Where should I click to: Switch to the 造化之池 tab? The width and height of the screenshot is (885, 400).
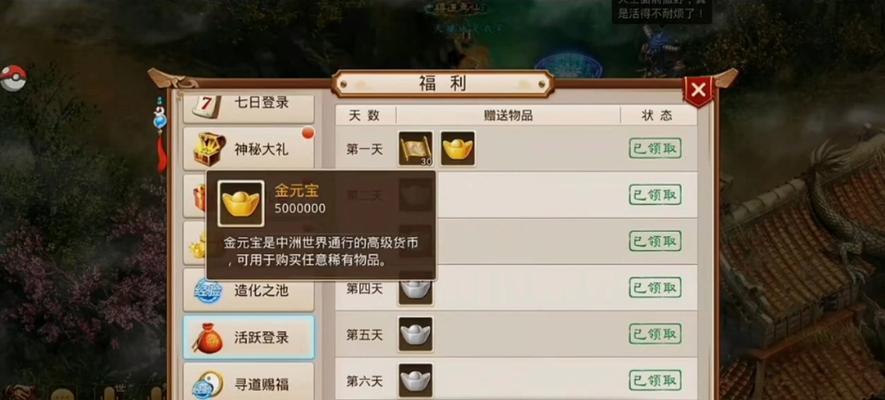coord(248,291)
